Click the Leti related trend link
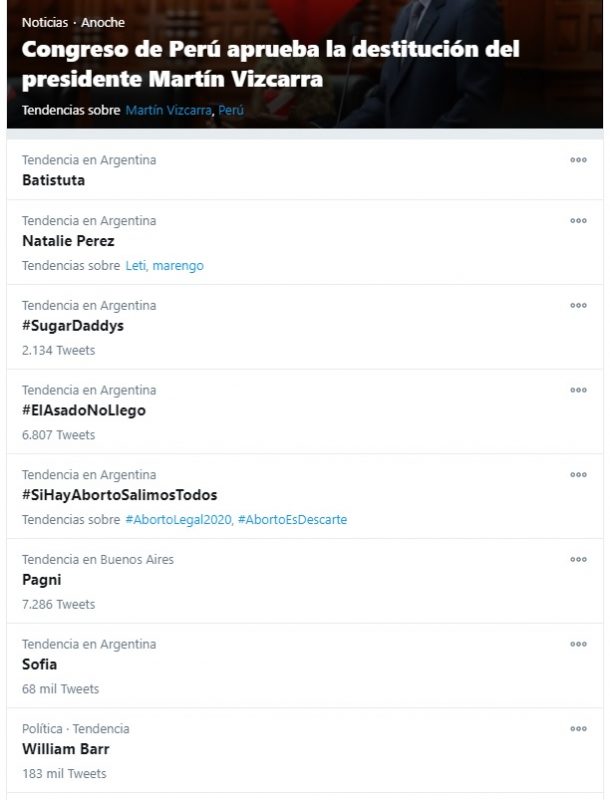This screenshot has height=800, width=610. pos(136,265)
